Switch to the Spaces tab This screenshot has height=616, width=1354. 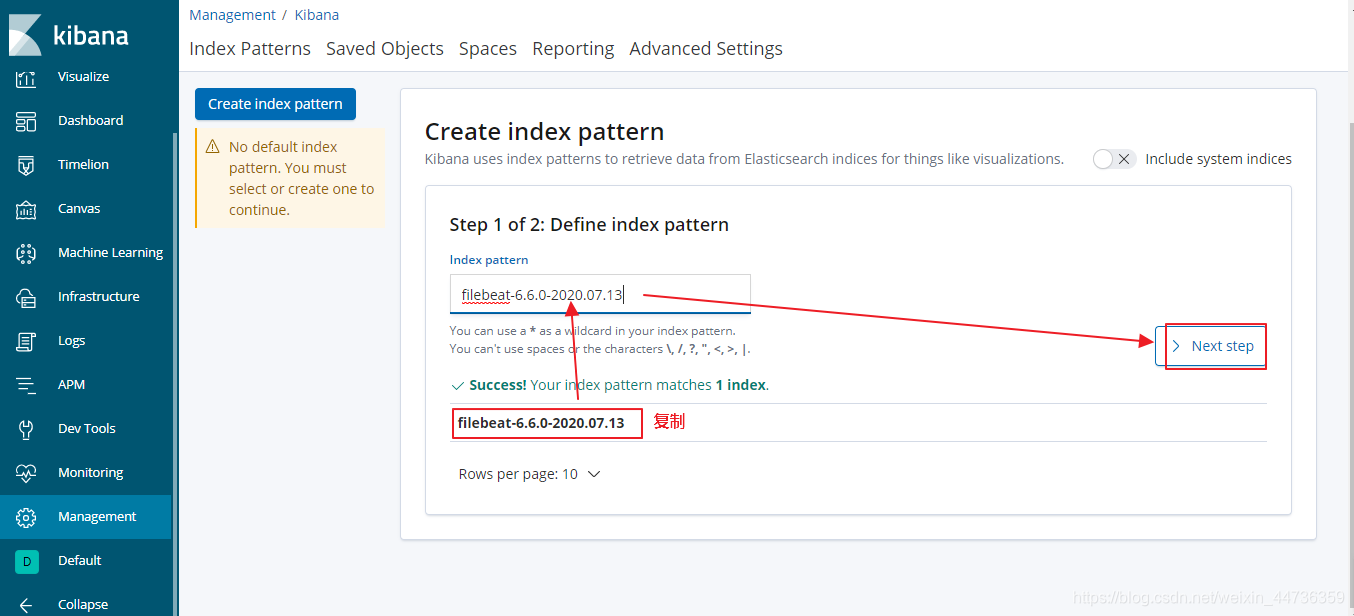(488, 48)
